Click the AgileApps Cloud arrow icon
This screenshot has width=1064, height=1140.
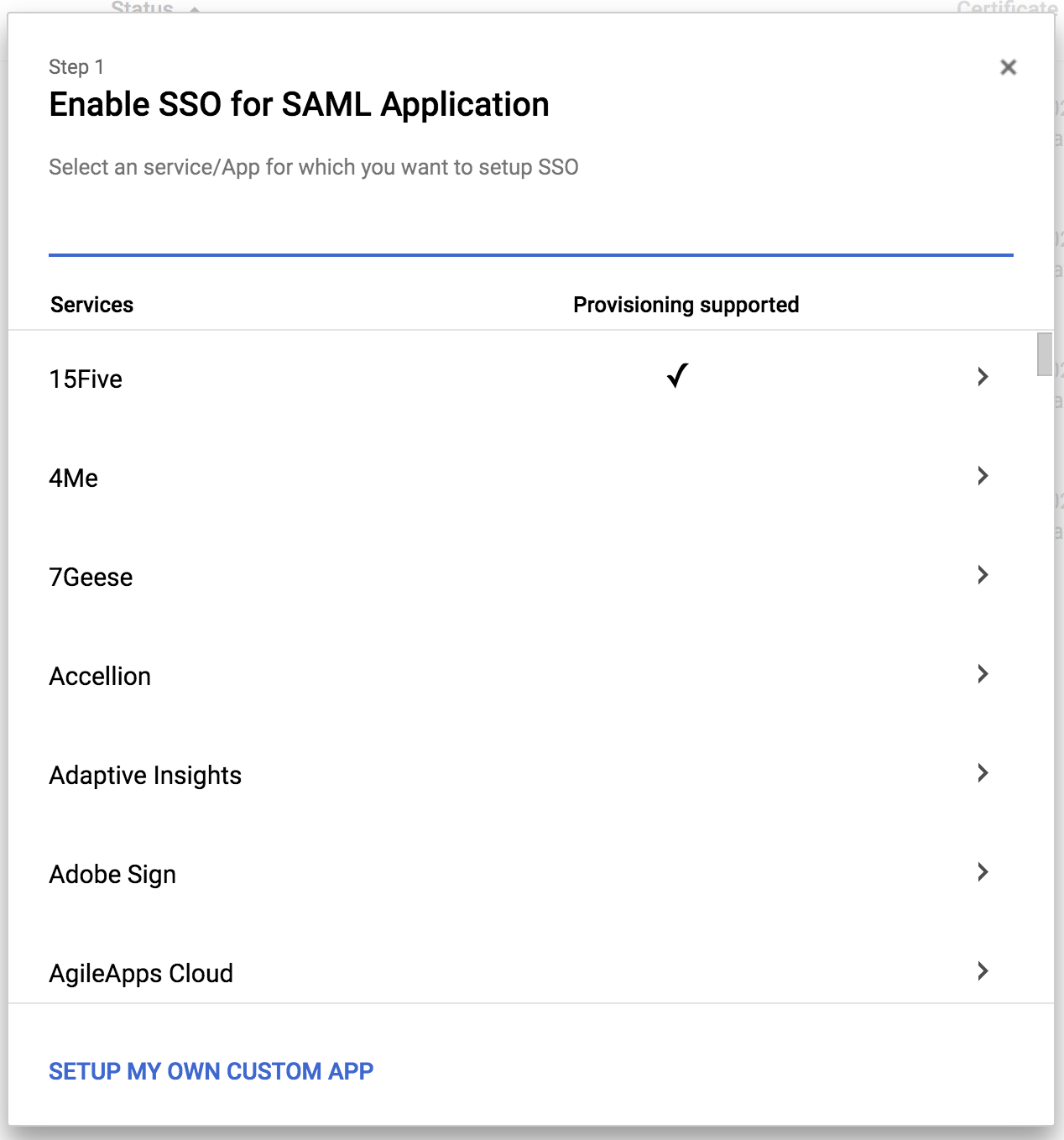[983, 971]
